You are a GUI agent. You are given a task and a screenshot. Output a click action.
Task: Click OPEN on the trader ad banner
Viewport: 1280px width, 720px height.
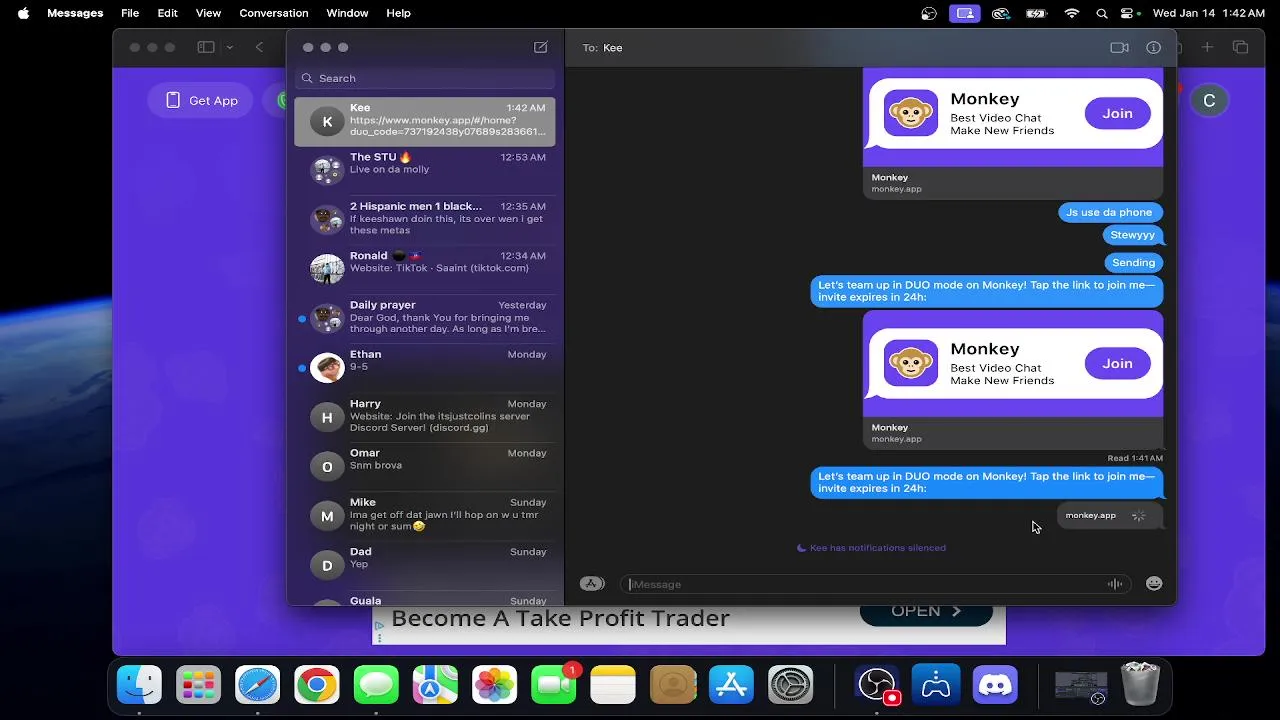(926, 611)
